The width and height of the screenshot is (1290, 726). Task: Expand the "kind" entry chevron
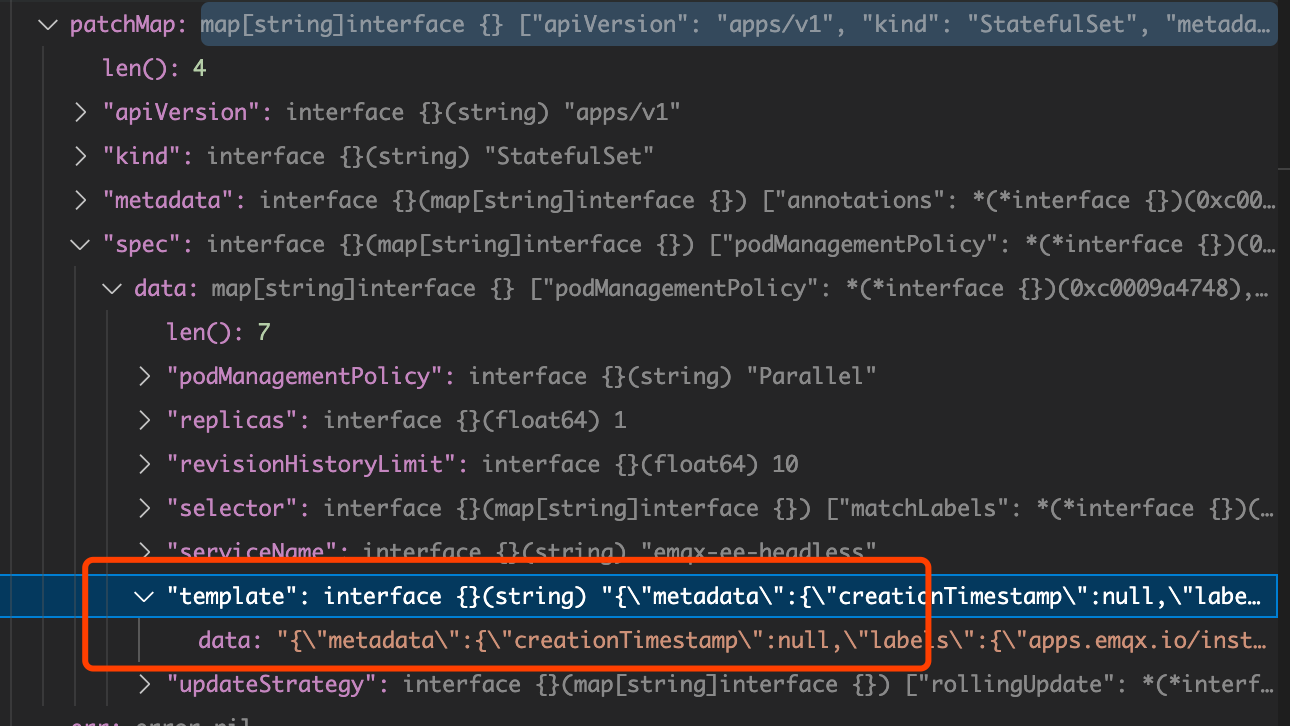81,156
